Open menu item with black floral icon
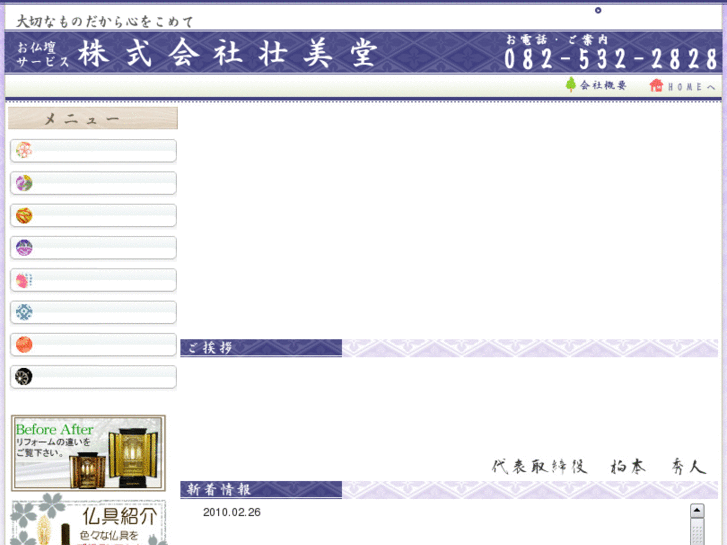The image size is (727, 545). (x=93, y=377)
